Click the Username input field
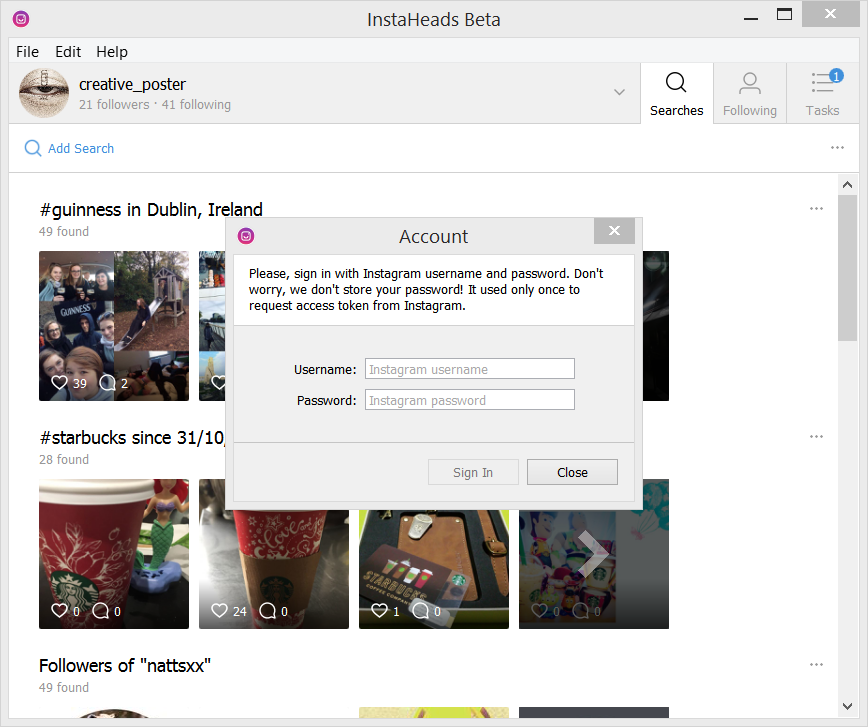 469,369
